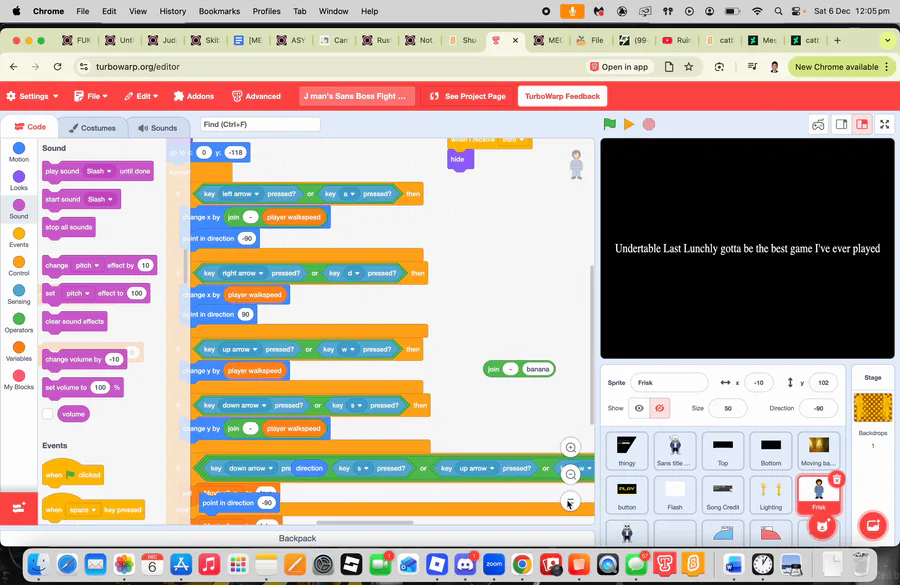Select the Control block category
The height and width of the screenshot is (585, 900).
click(19, 266)
